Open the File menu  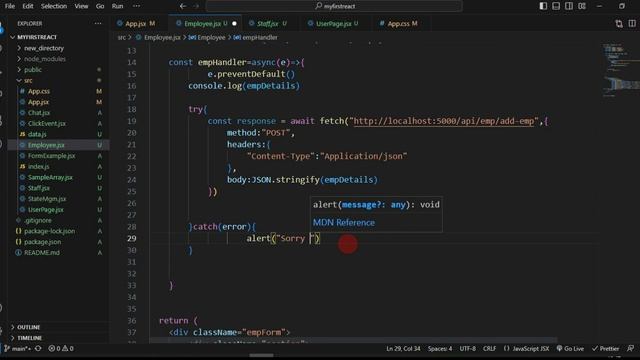pos(10,6)
